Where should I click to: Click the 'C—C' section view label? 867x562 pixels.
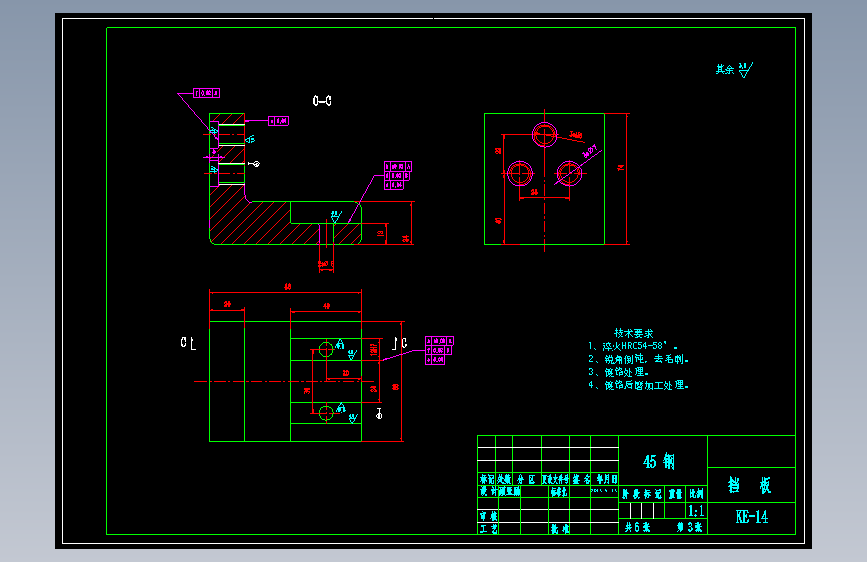point(322,101)
